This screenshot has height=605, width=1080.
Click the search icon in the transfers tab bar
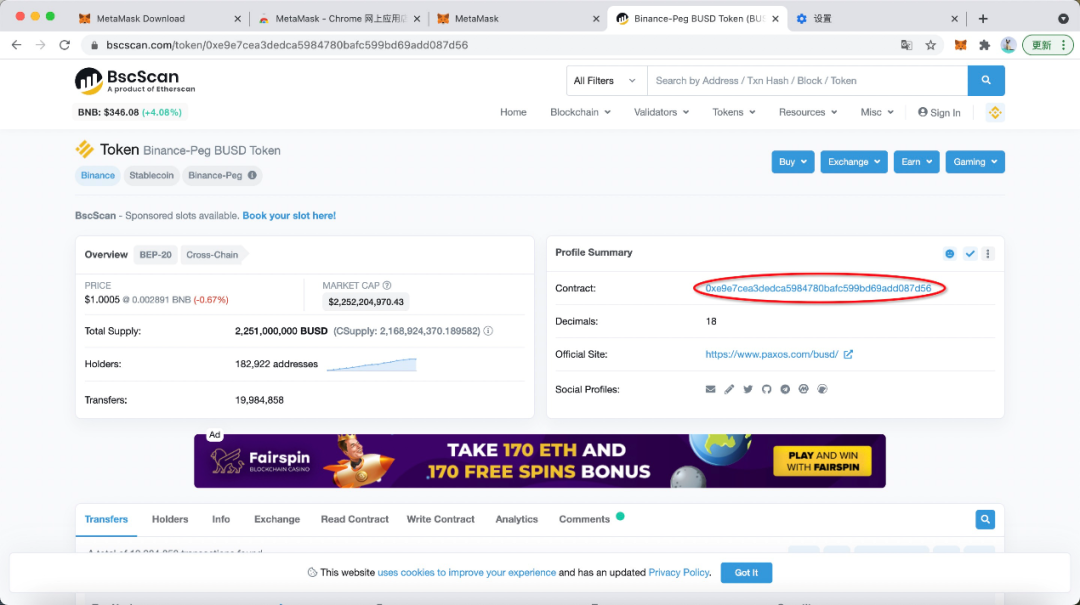(x=985, y=520)
